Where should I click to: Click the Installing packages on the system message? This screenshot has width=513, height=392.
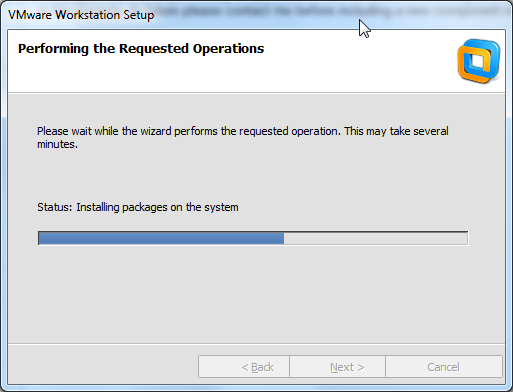point(157,207)
